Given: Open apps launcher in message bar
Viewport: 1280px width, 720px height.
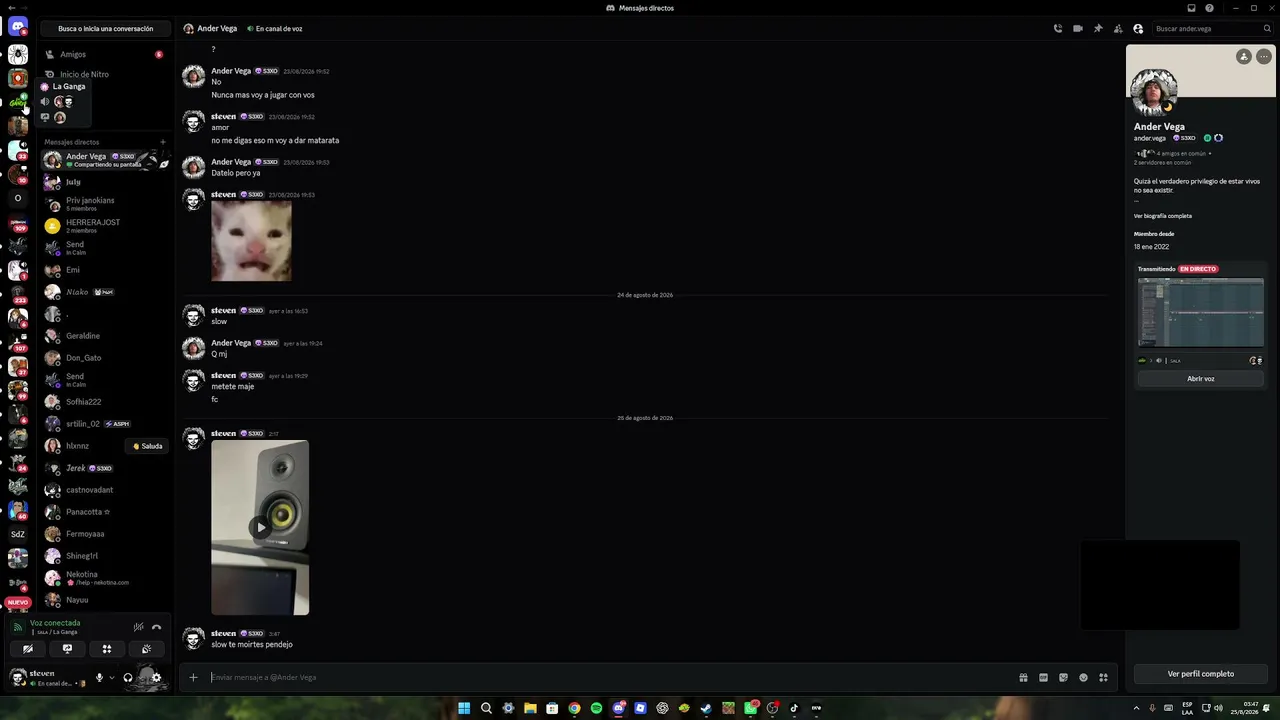Looking at the screenshot, I should coord(1103,677).
